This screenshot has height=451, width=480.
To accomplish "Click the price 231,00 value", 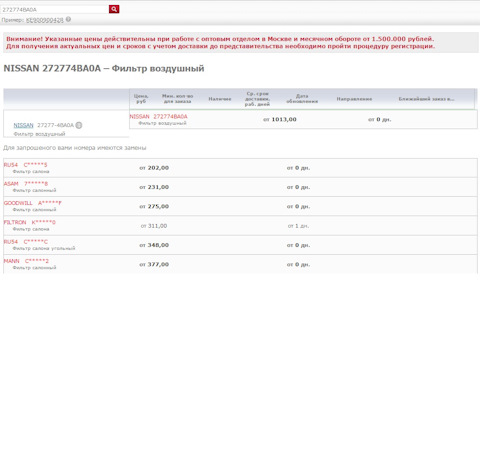I will 154,187.
